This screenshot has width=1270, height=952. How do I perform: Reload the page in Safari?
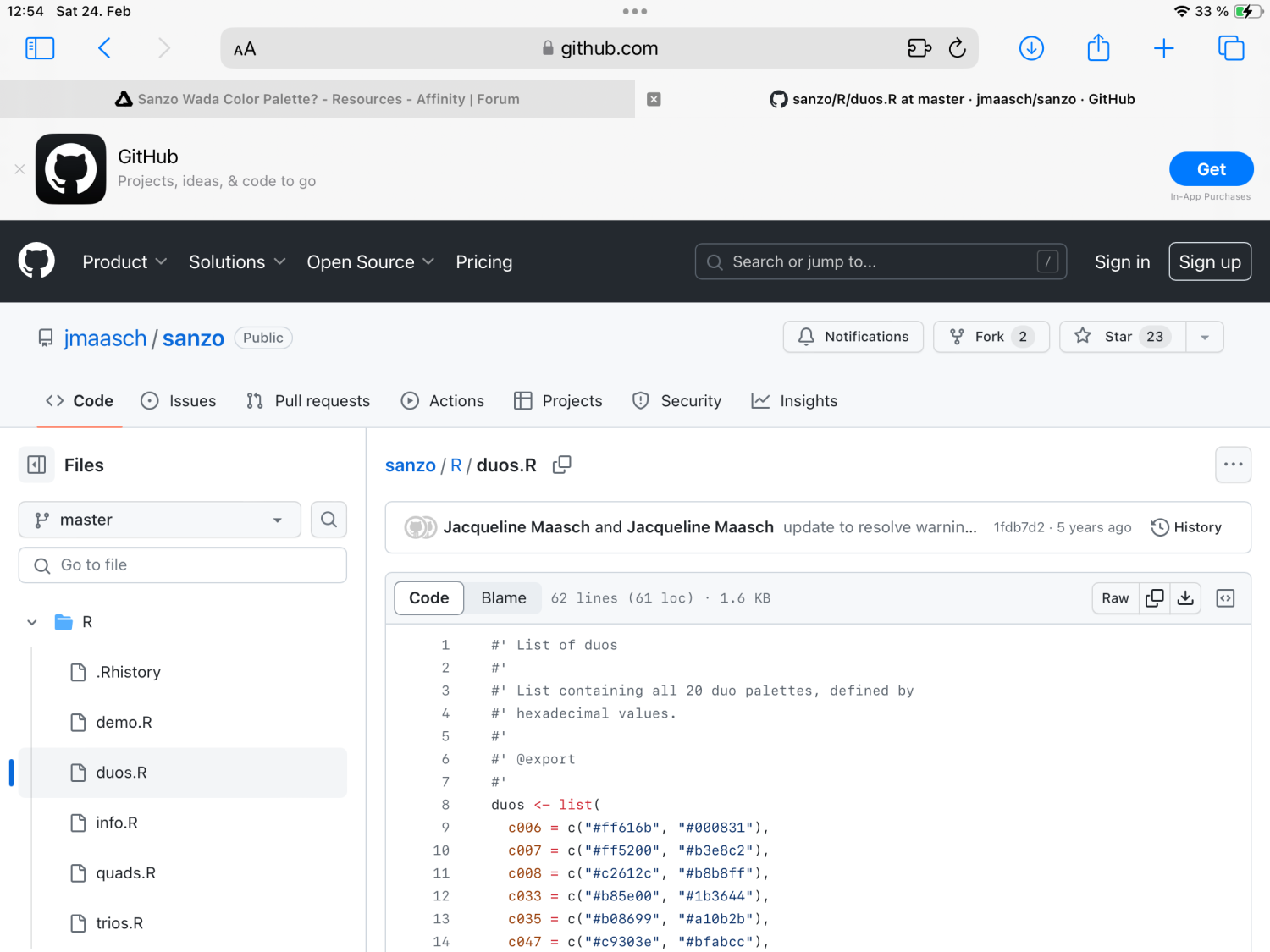[958, 48]
